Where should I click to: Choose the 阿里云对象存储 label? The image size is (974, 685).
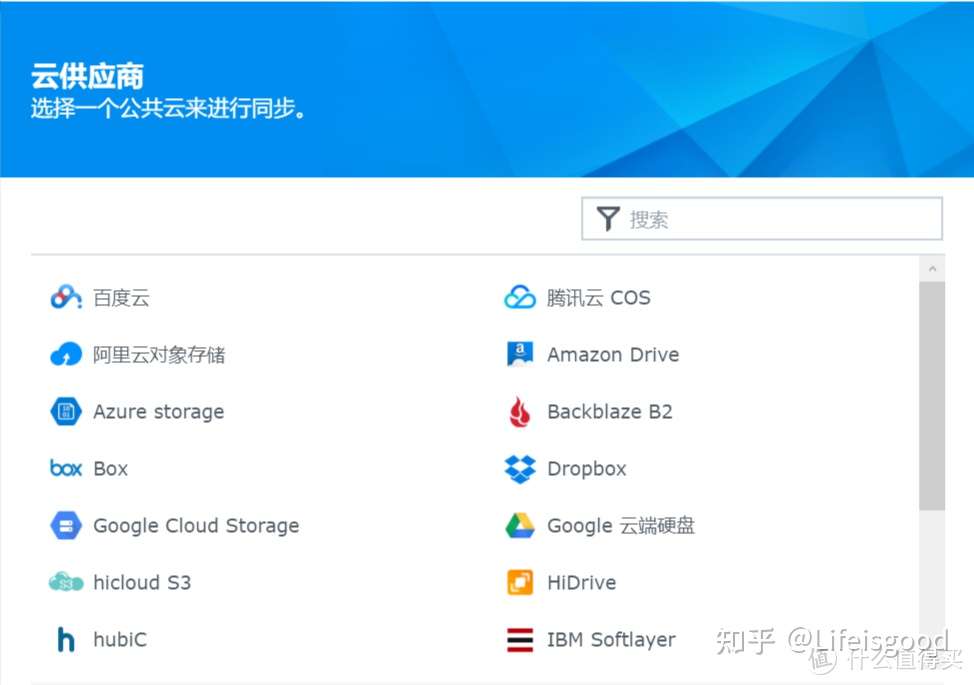coord(160,355)
